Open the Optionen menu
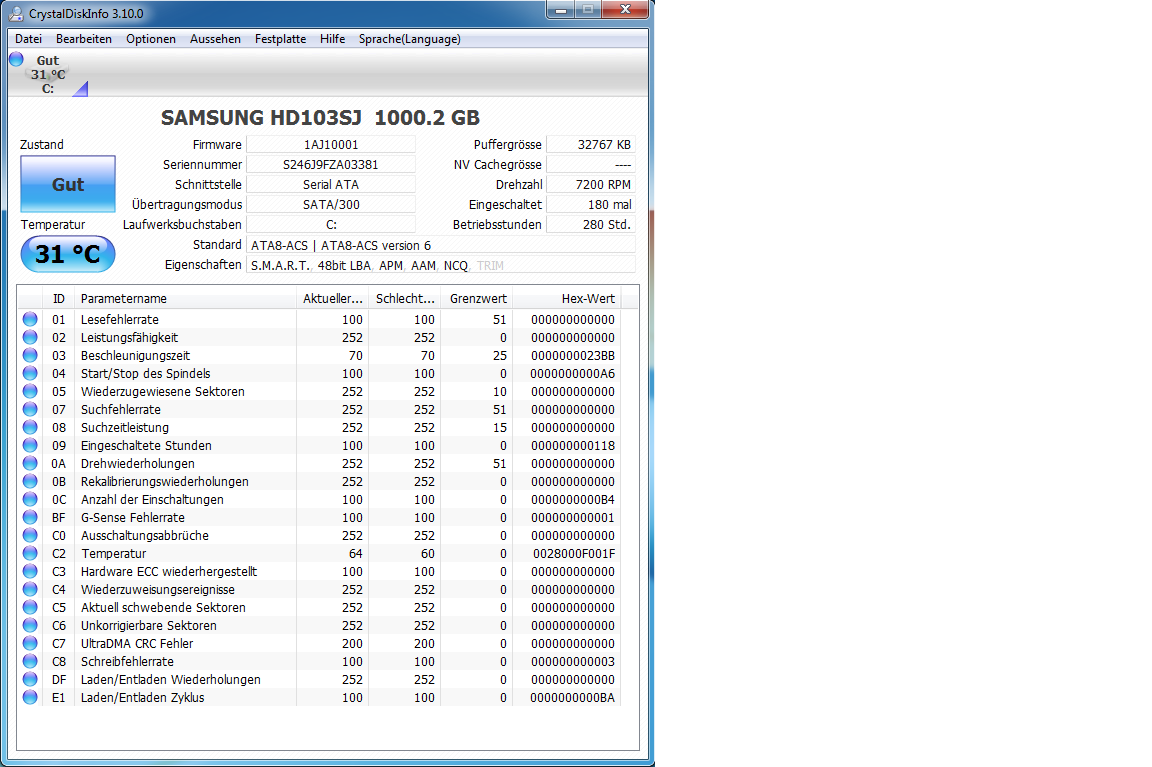 pyautogui.click(x=151, y=39)
